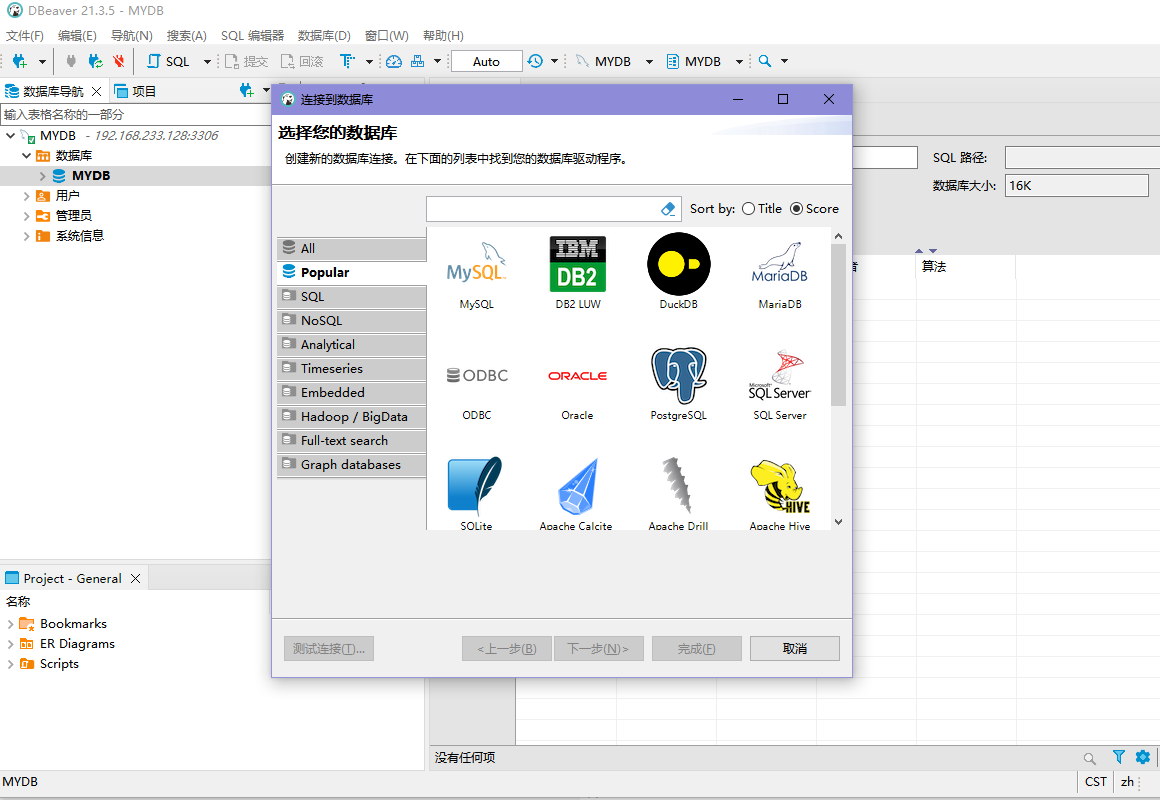Open SQL editor from toolbar SQL button
This screenshot has height=800, width=1160.
point(169,61)
